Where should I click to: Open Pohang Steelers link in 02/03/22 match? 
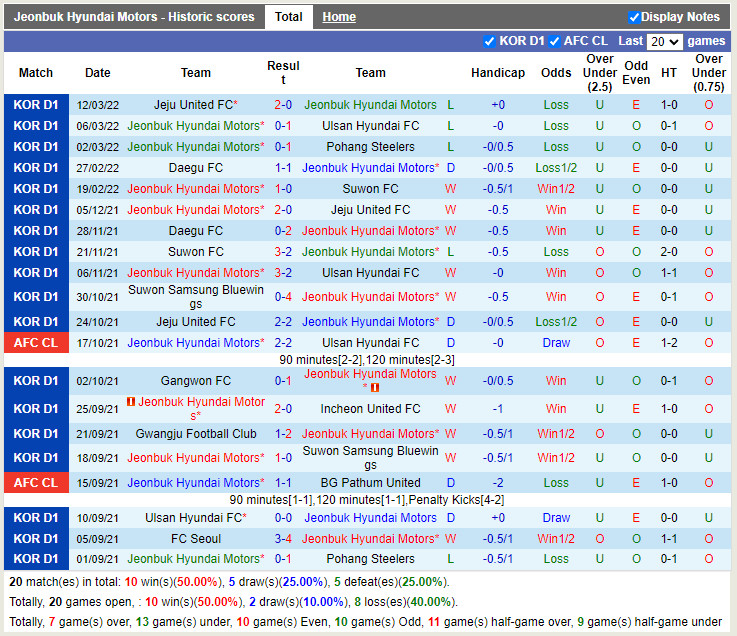click(370, 147)
